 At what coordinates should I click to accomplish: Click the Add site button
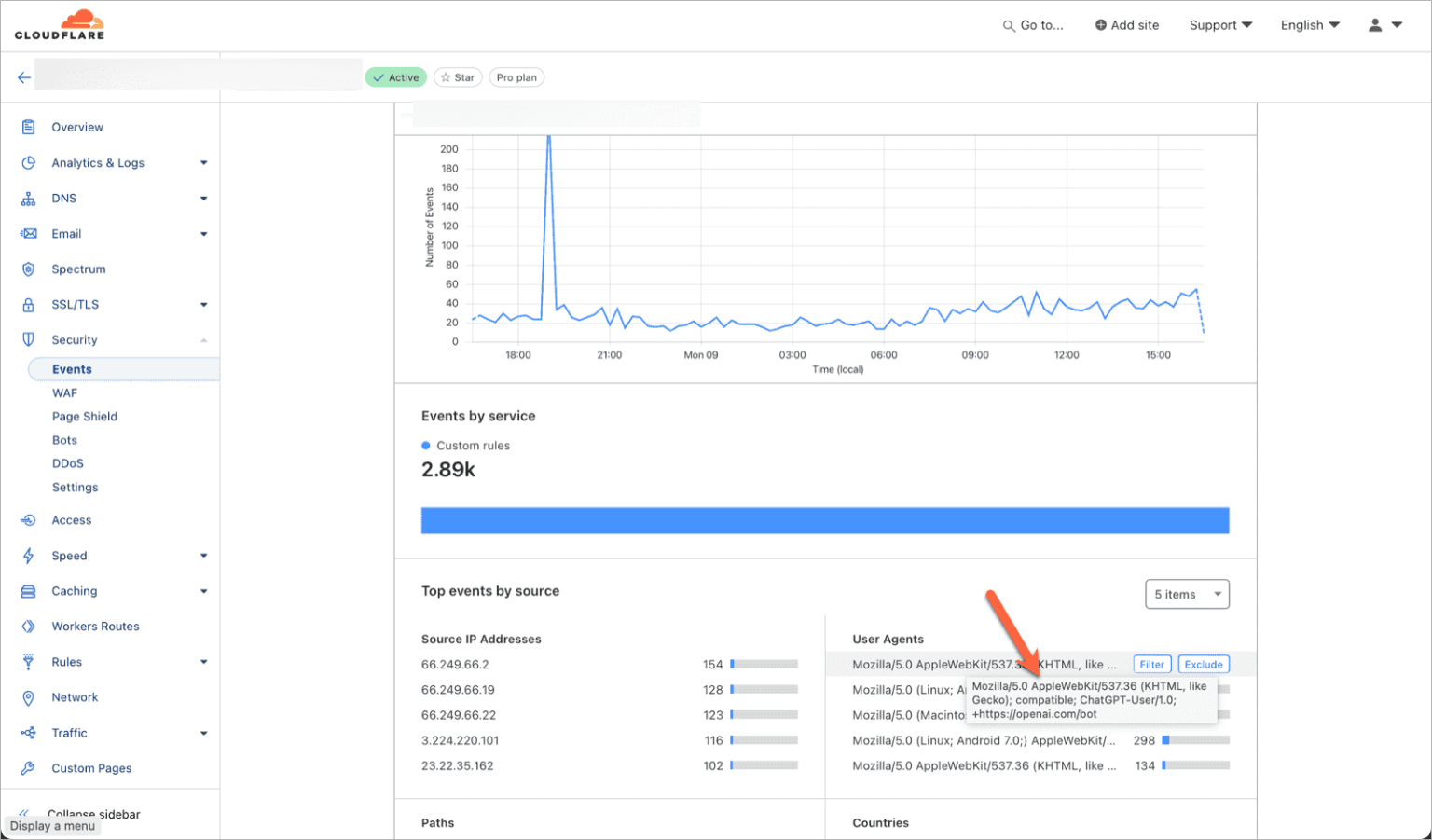(1127, 25)
